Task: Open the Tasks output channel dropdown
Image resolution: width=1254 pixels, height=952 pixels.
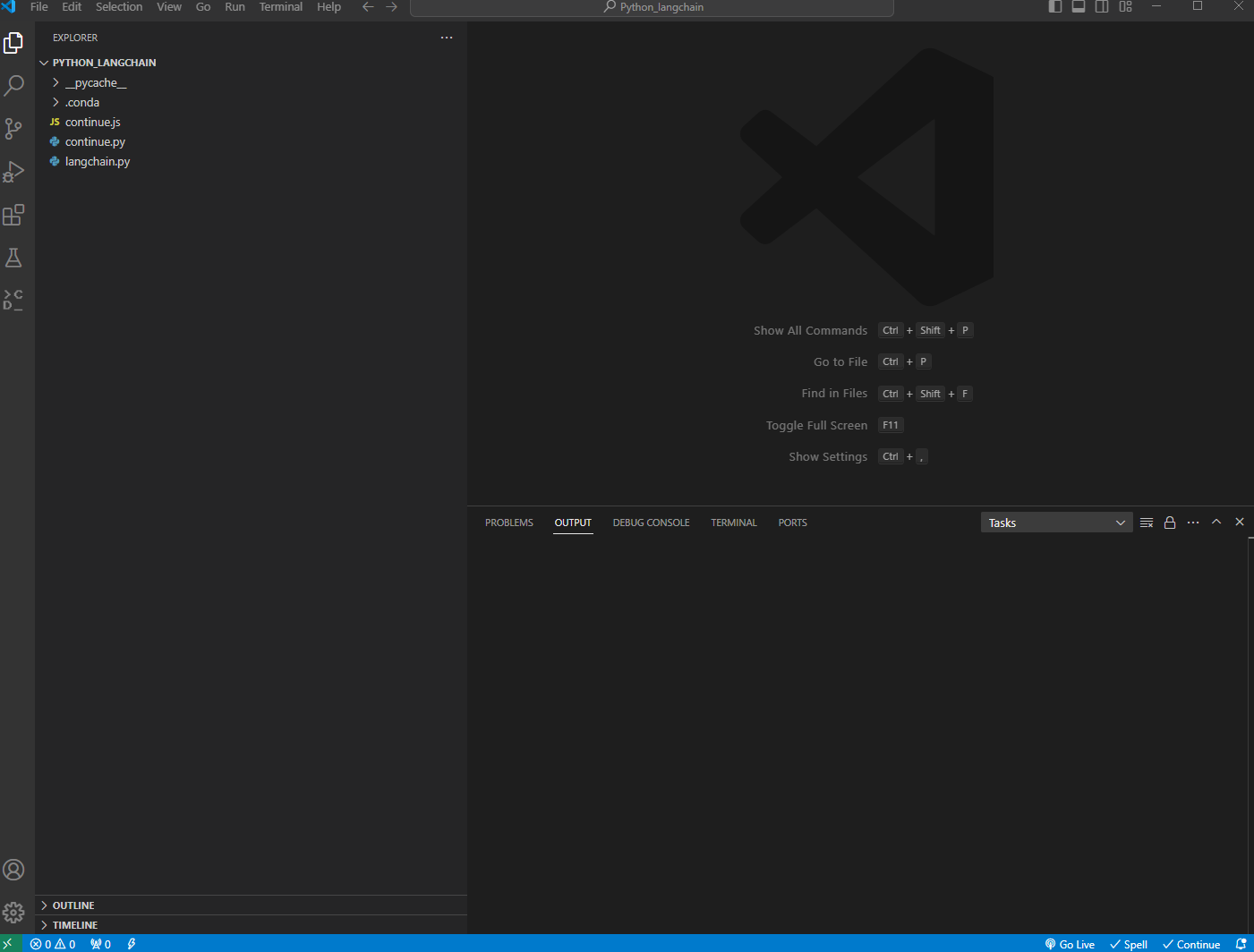Action: tap(1057, 523)
